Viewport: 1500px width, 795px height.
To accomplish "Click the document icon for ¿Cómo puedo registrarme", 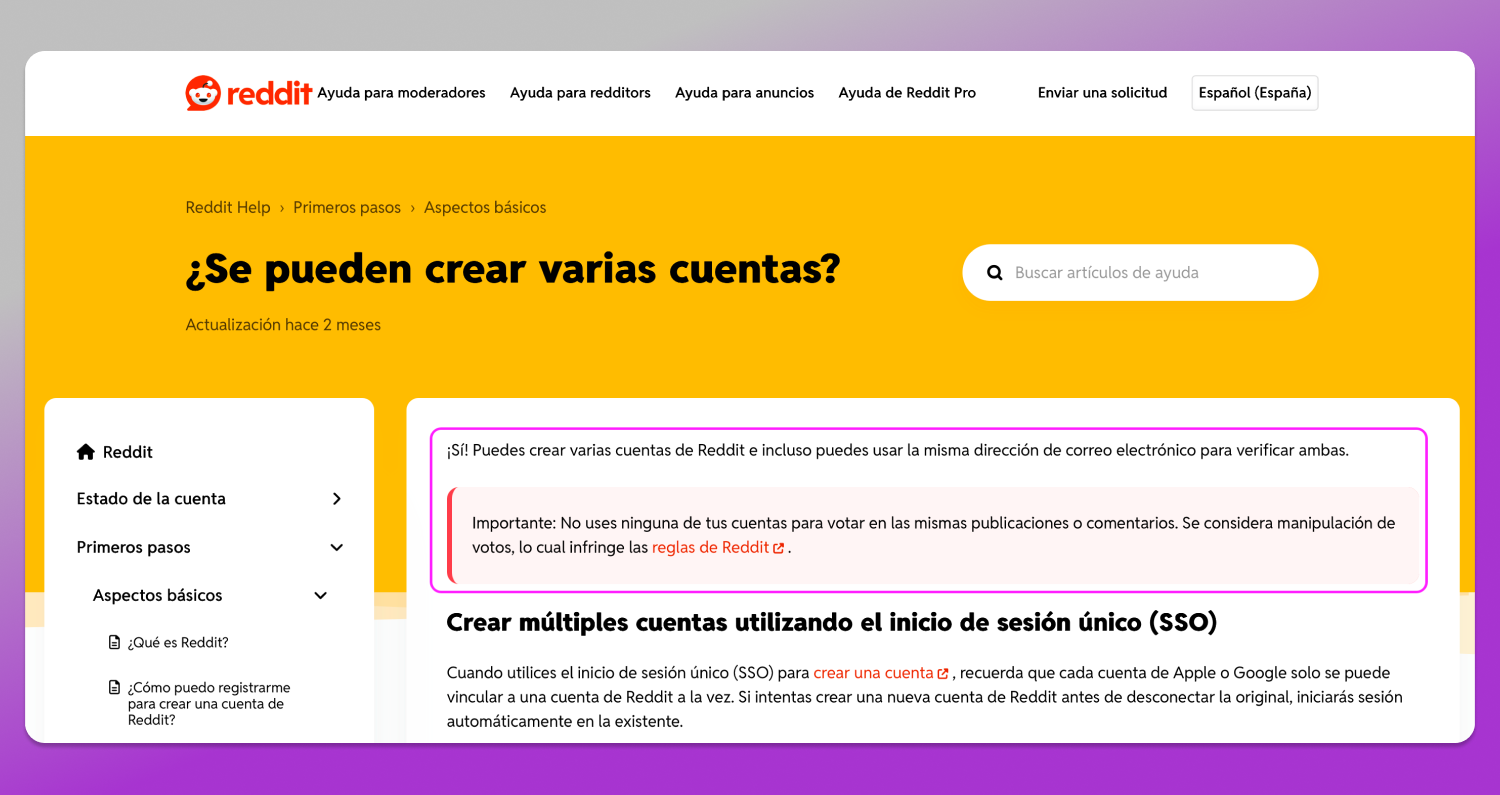I will (114, 688).
